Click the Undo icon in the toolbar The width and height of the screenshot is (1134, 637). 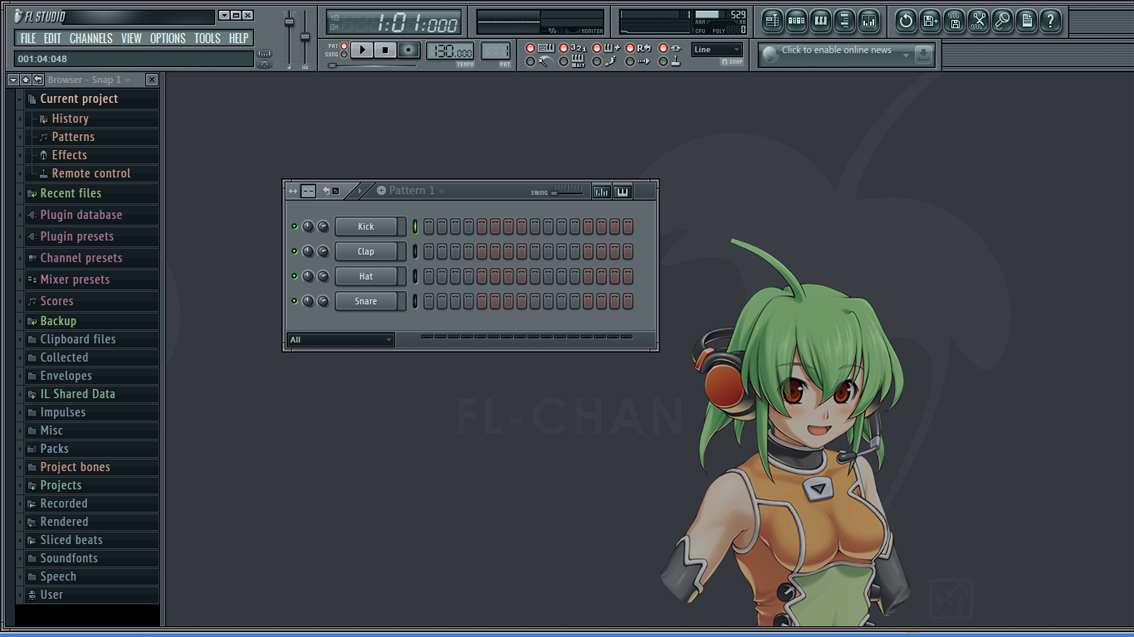point(907,20)
